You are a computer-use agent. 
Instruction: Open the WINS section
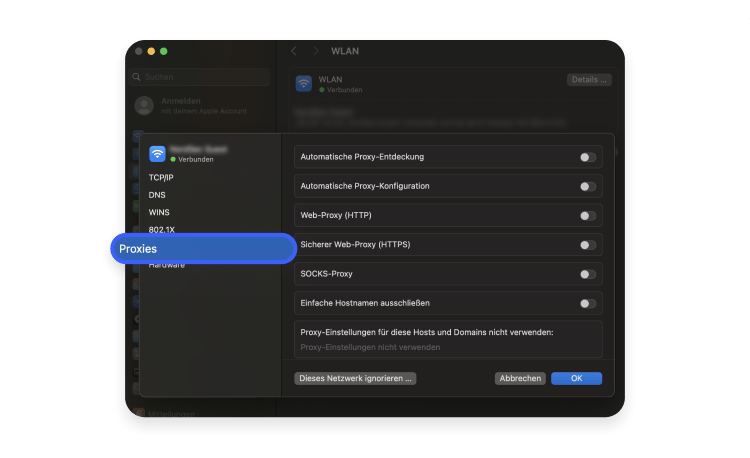pos(159,212)
